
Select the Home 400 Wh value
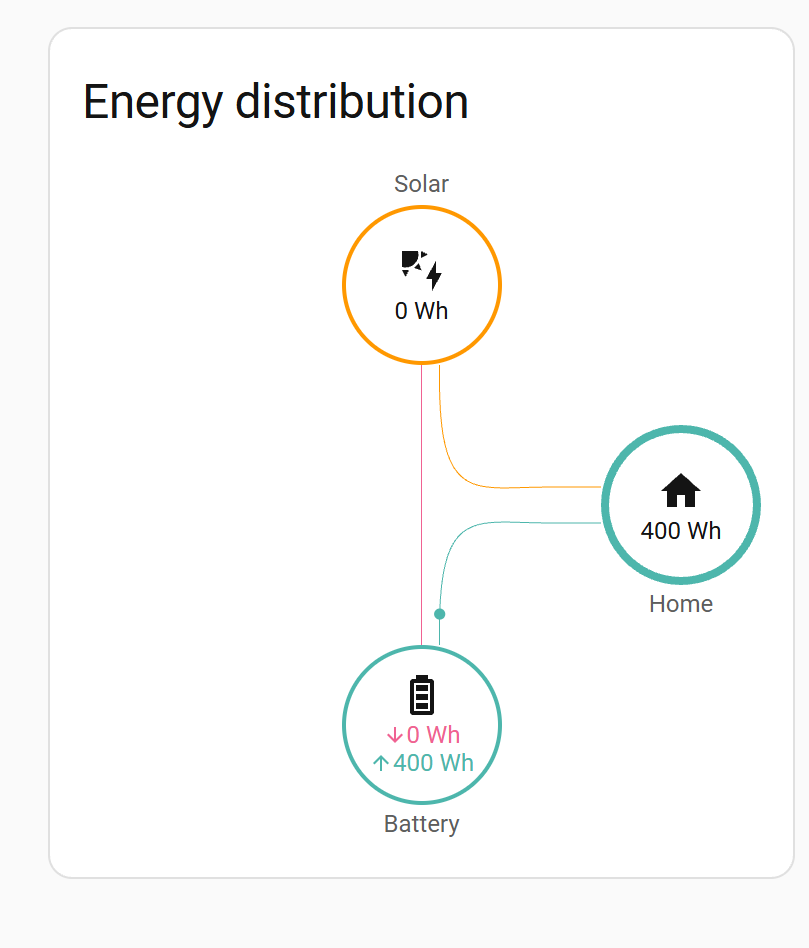pyautogui.click(x=681, y=531)
